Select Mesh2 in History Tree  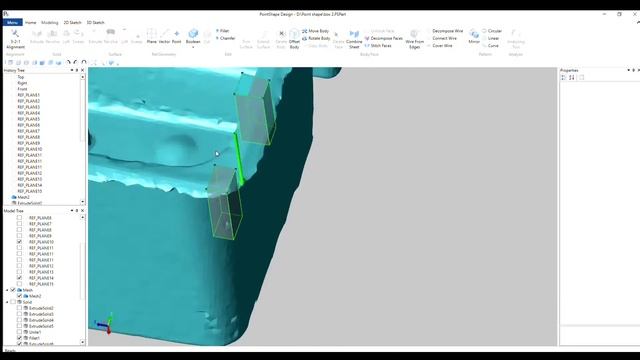[x=23, y=197]
